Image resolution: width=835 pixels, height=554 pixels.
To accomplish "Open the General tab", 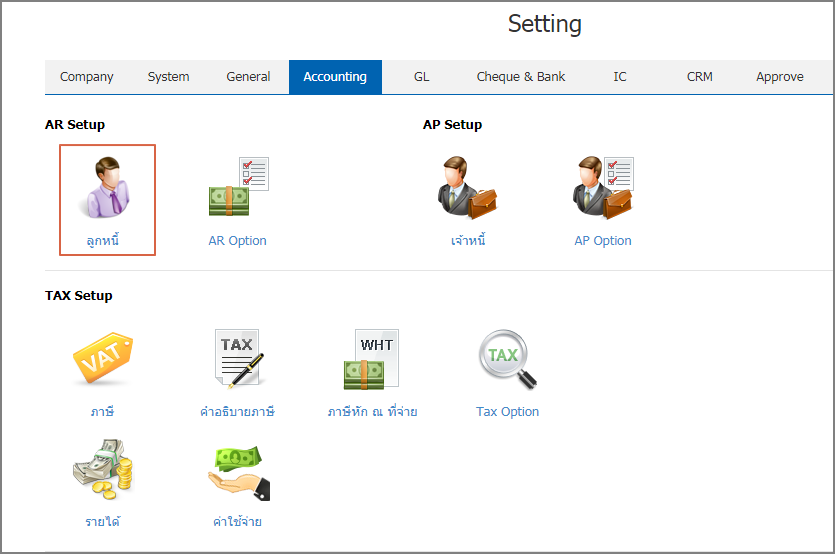I will pyautogui.click(x=248, y=77).
